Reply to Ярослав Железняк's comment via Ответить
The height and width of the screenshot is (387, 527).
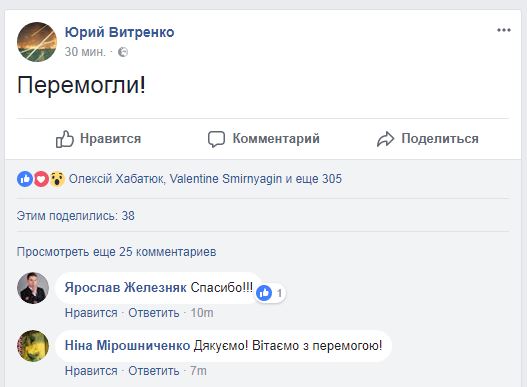(154, 313)
